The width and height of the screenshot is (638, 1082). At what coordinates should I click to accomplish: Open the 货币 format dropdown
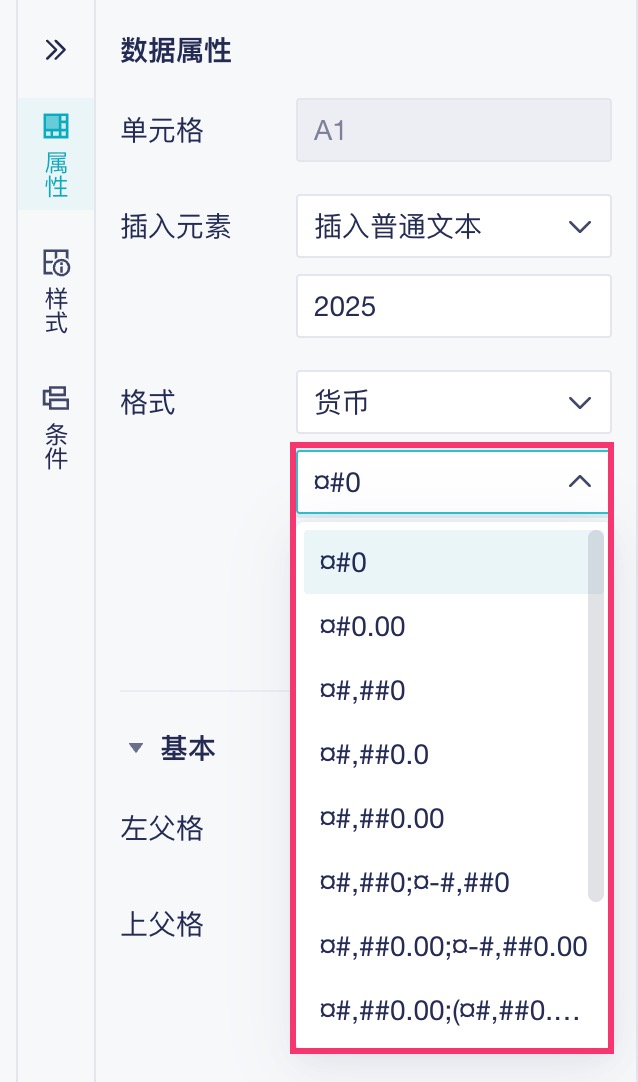tap(453, 402)
